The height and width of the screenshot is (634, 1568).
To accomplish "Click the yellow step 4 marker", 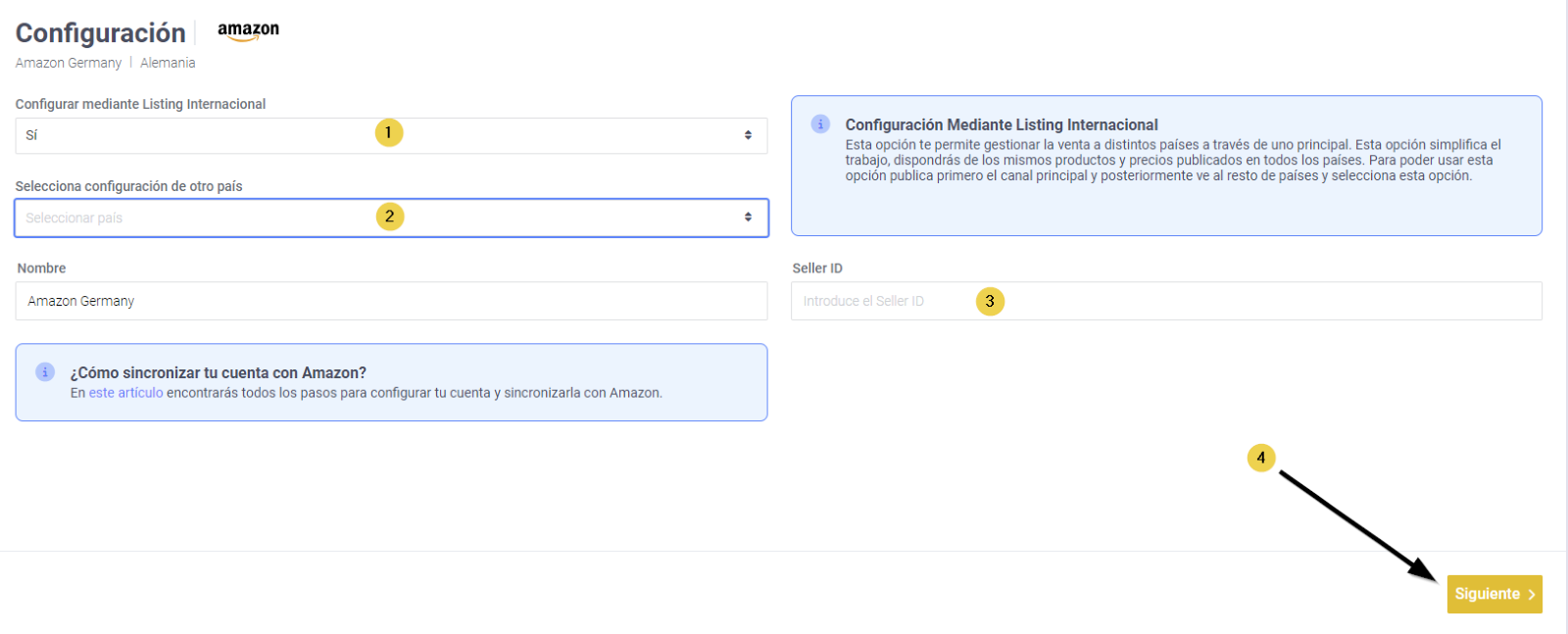I will [1261, 458].
